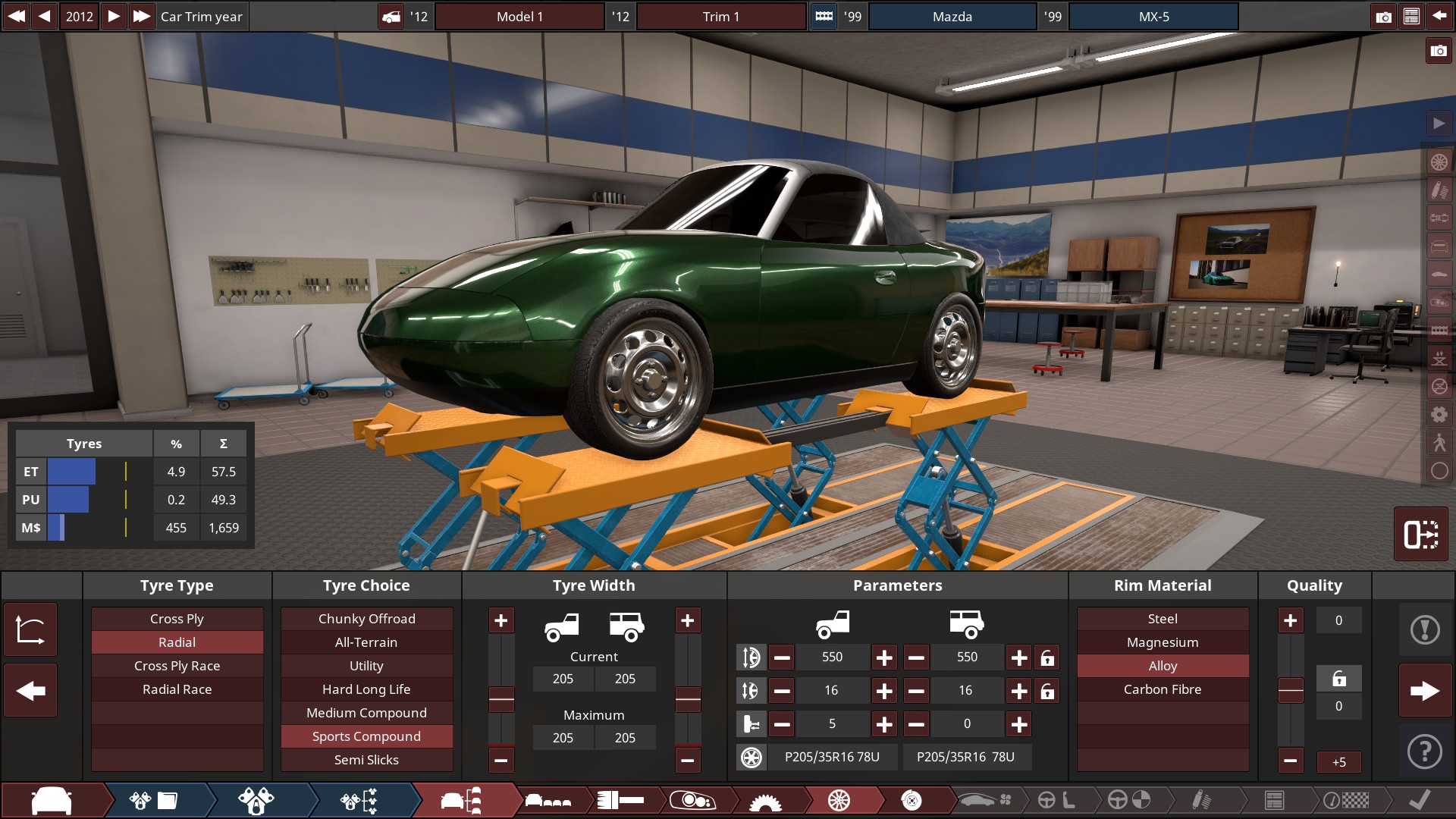Click the quality slider handle
Image resolution: width=1456 pixels, height=819 pixels.
point(1290,691)
